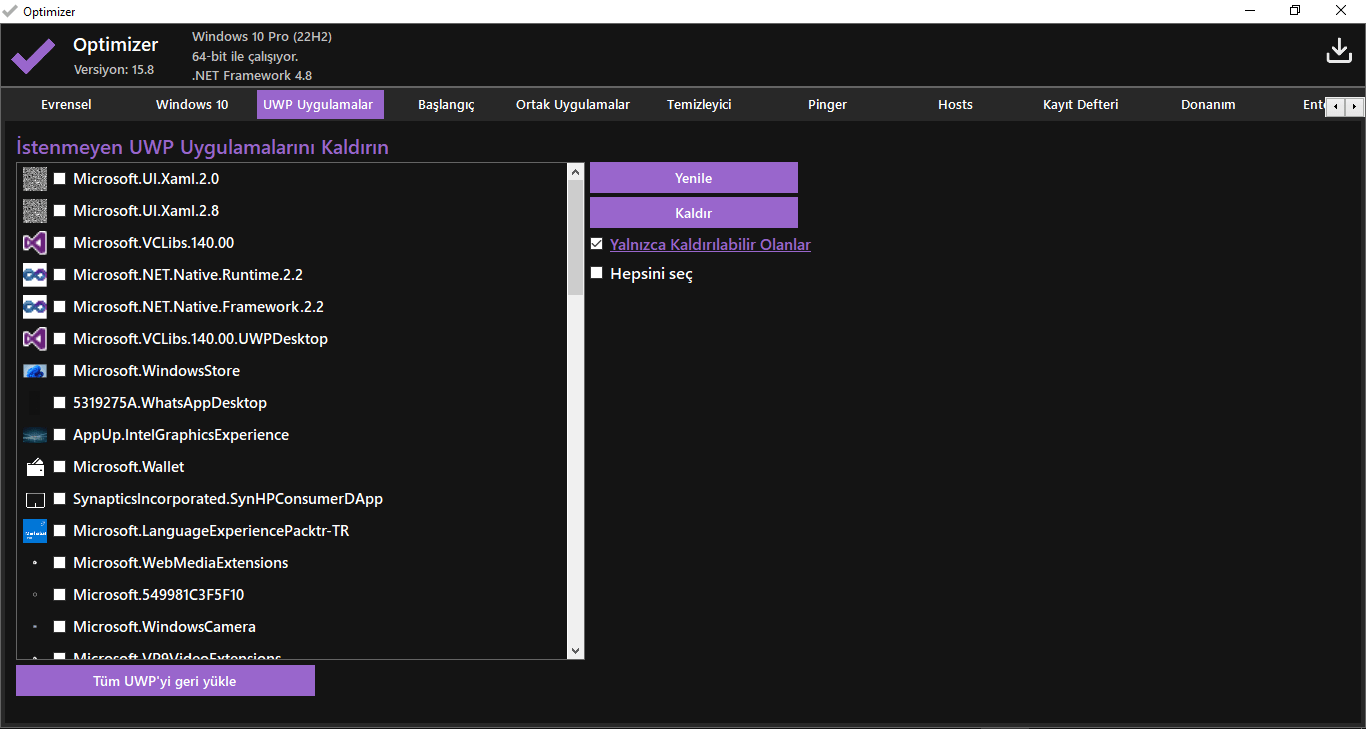Open the Başlangıç tab

[x=446, y=104]
